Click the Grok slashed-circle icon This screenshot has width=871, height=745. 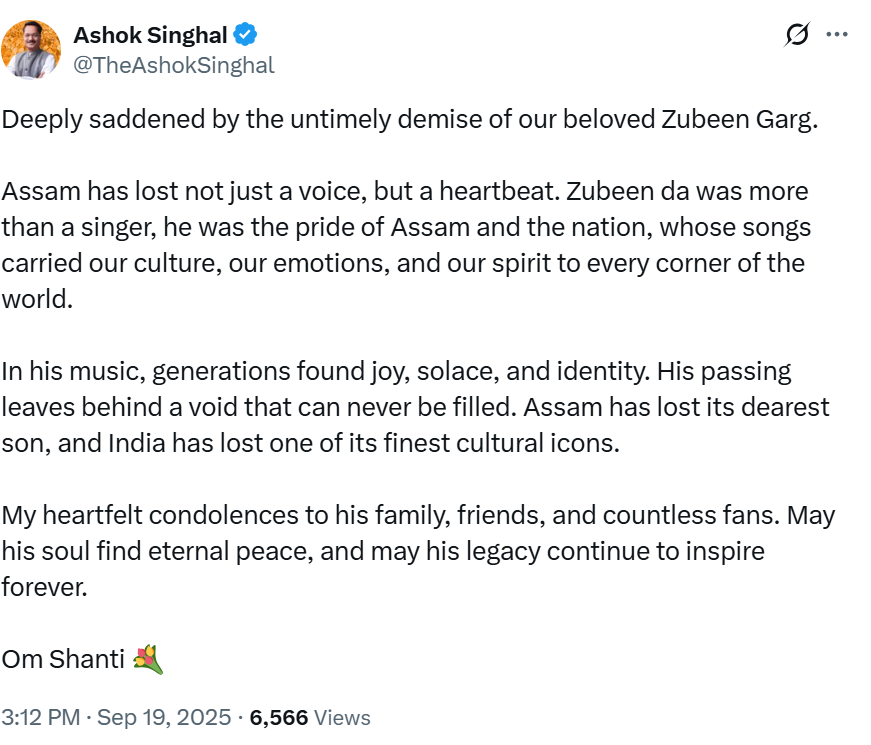click(797, 35)
